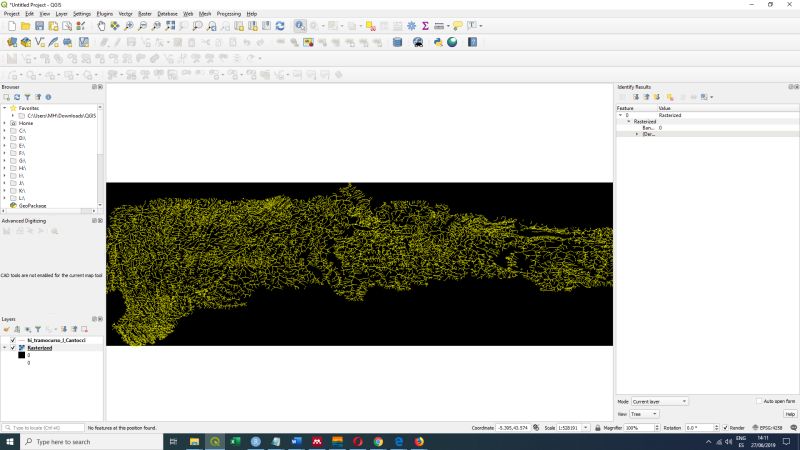Open the Processing menu
The width and height of the screenshot is (800, 450).
tap(229, 14)
